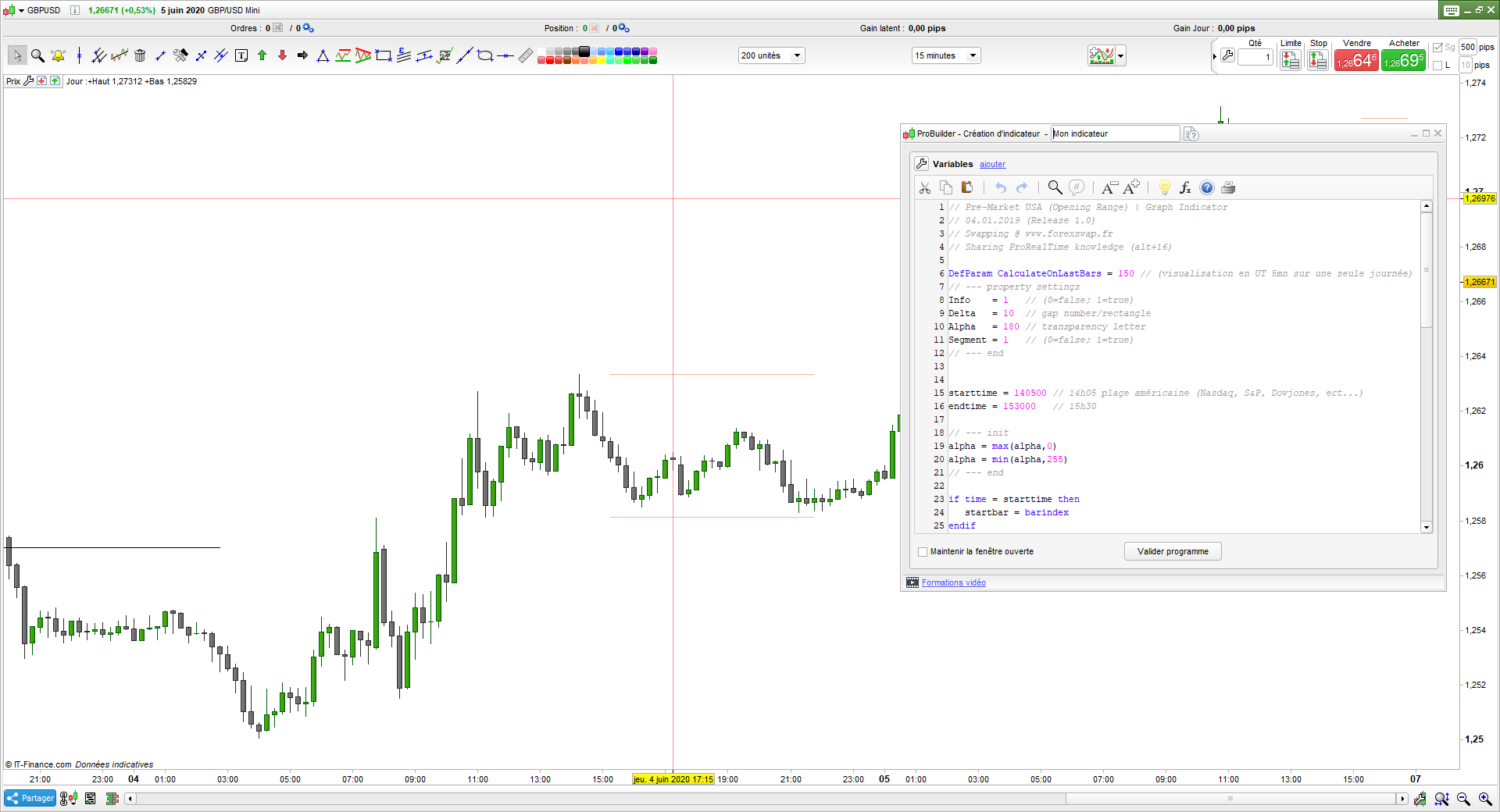The height and width of the screenshot is (812, 1500).
Task: Open position settings gear next to Position
Action: (624, 28)
